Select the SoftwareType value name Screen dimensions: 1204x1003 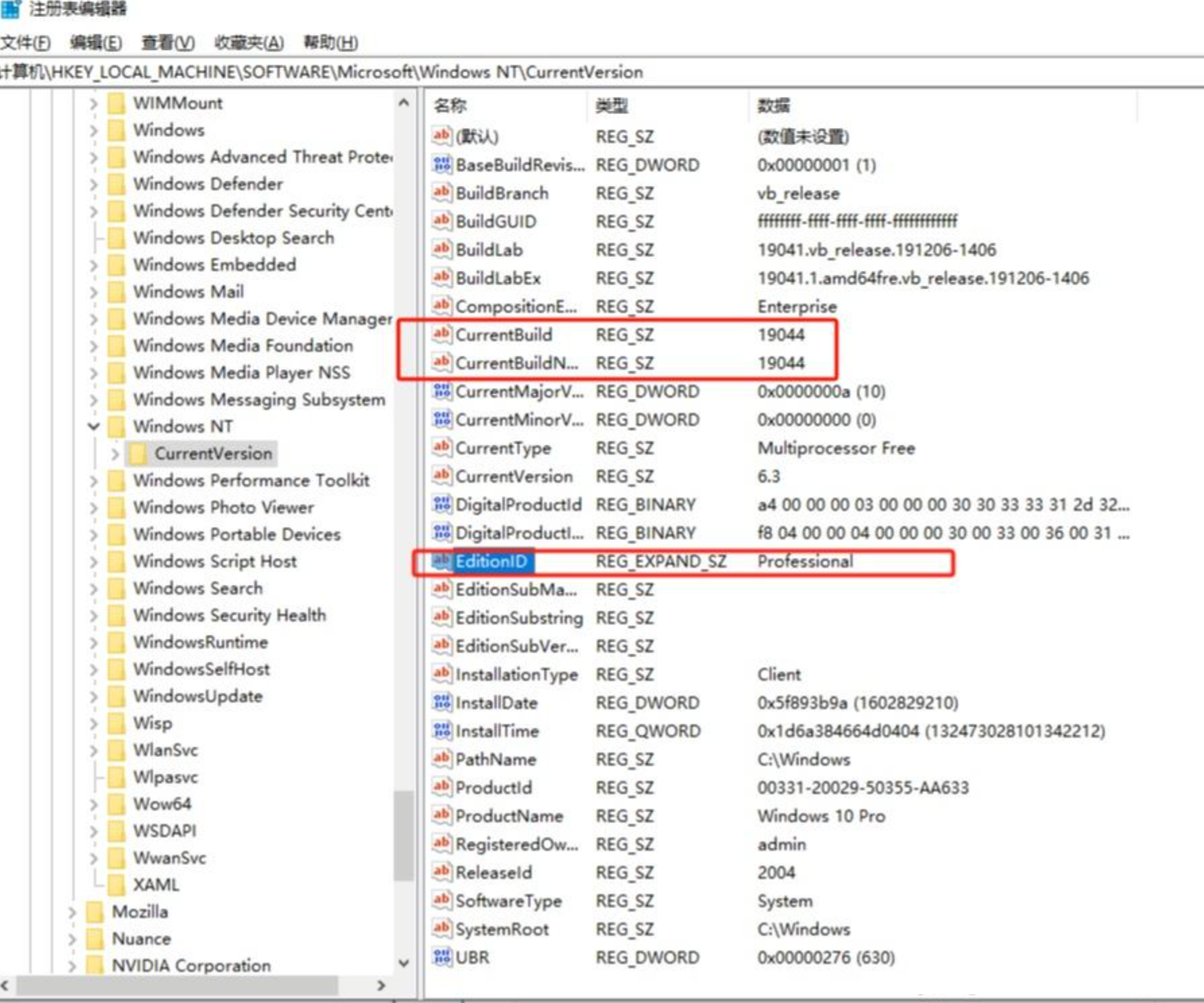coord(508,901)
